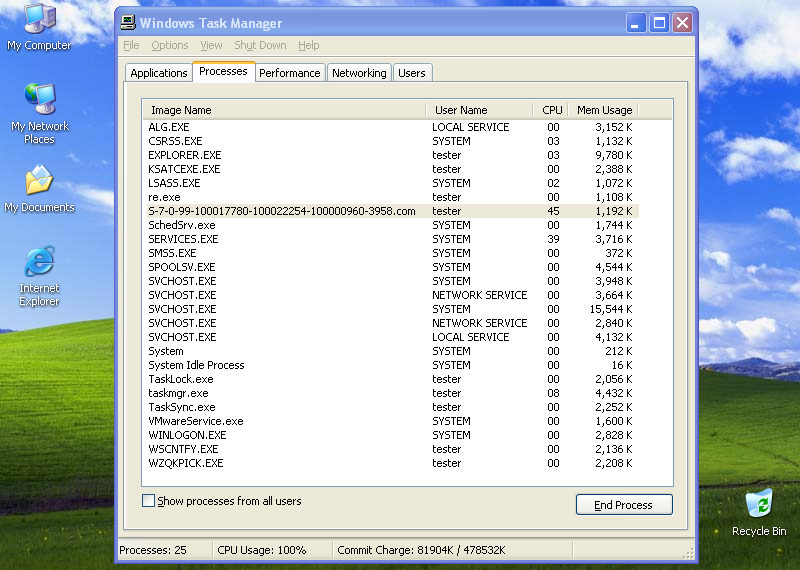Select the re.exe process
Screen dimensions: 800x570
(x=392, y=197)
